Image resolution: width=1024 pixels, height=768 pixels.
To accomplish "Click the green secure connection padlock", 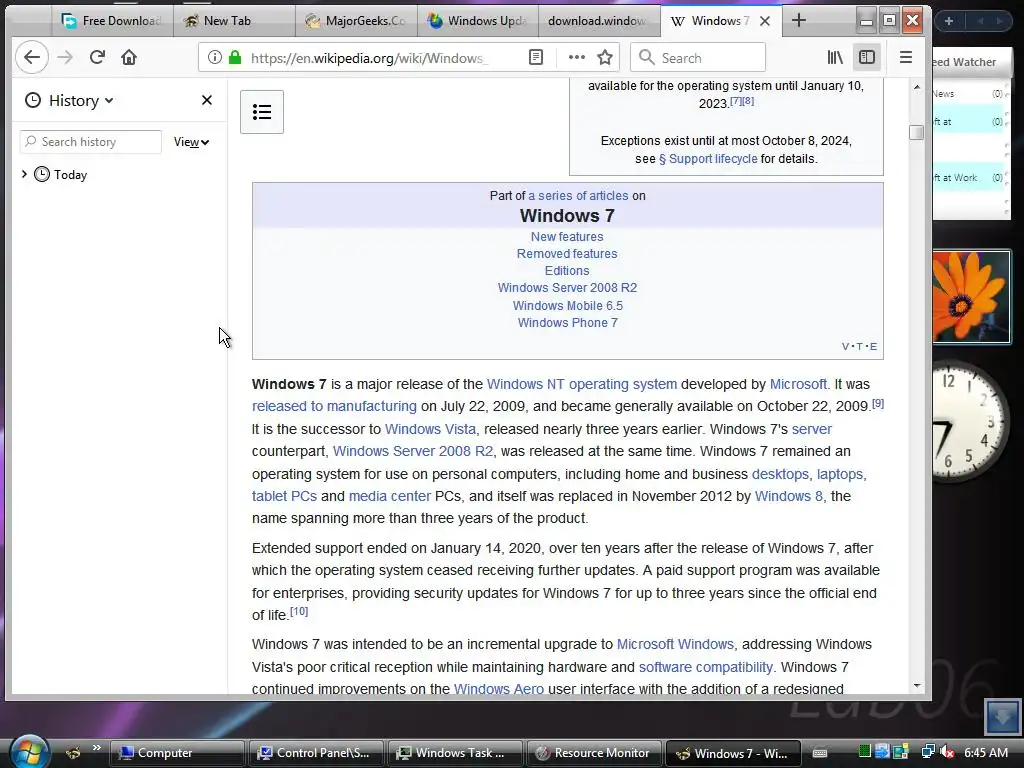I will click(235, 57).
